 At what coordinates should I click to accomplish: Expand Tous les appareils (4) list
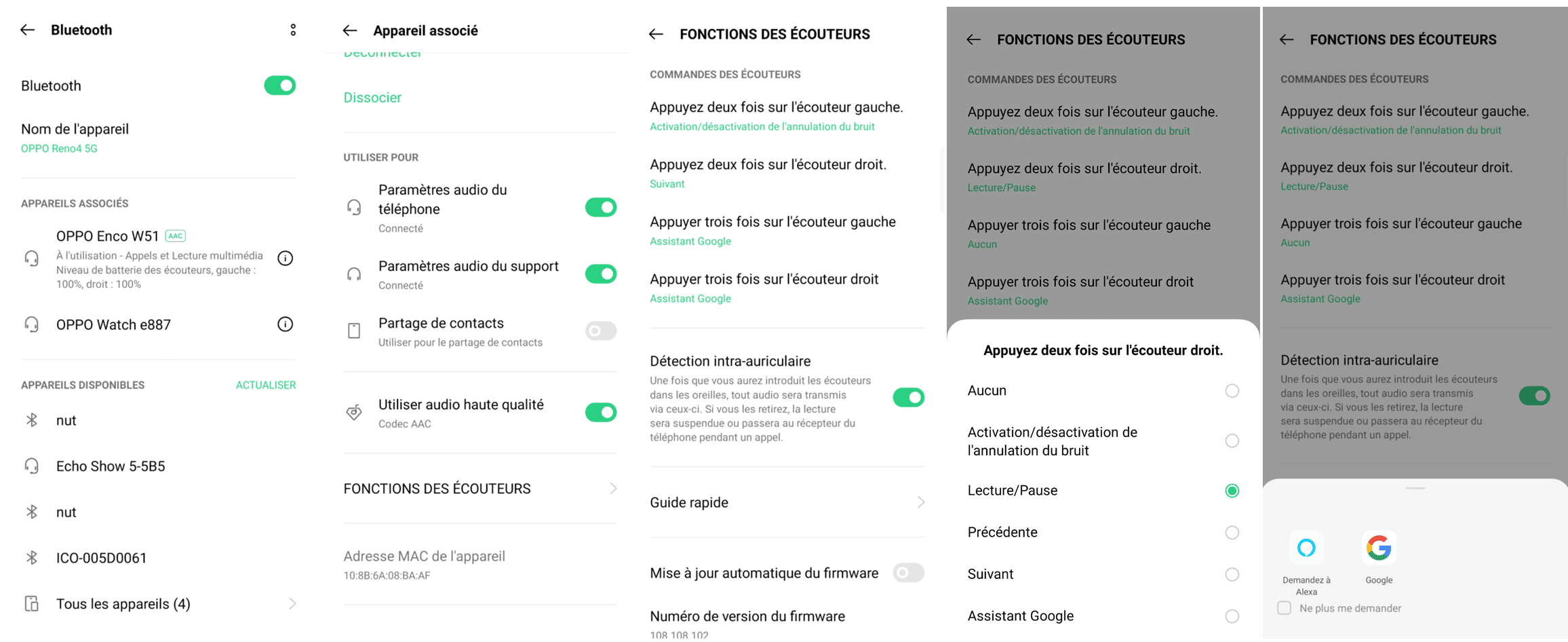159,604
